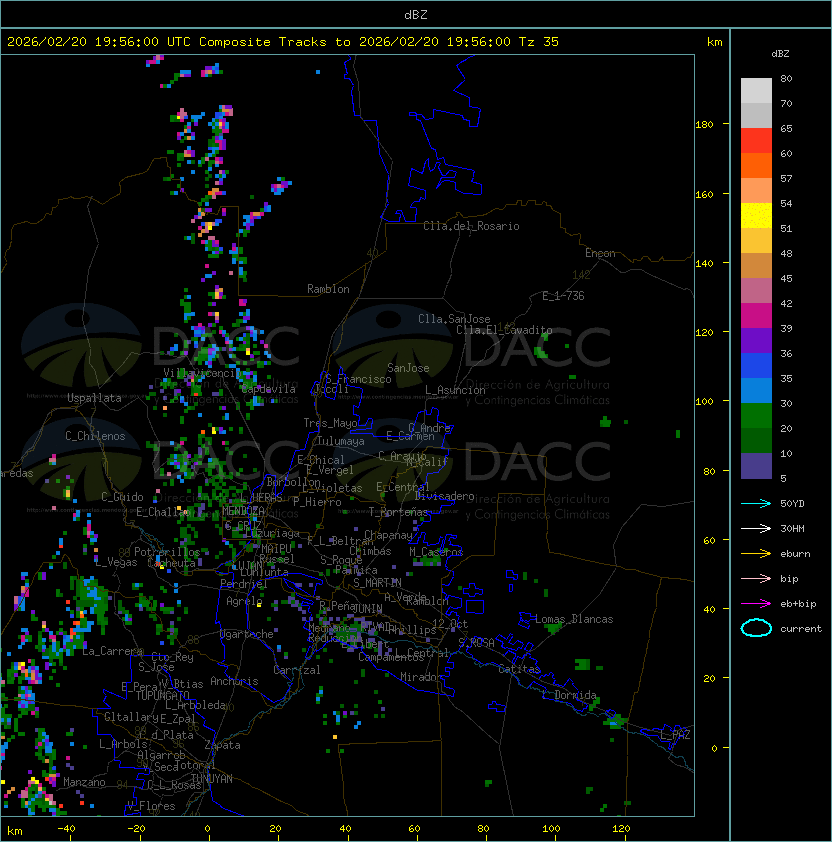Click the 'Tulumaya' place label
This screenshot has height=842, width=832.
point(341,441)
